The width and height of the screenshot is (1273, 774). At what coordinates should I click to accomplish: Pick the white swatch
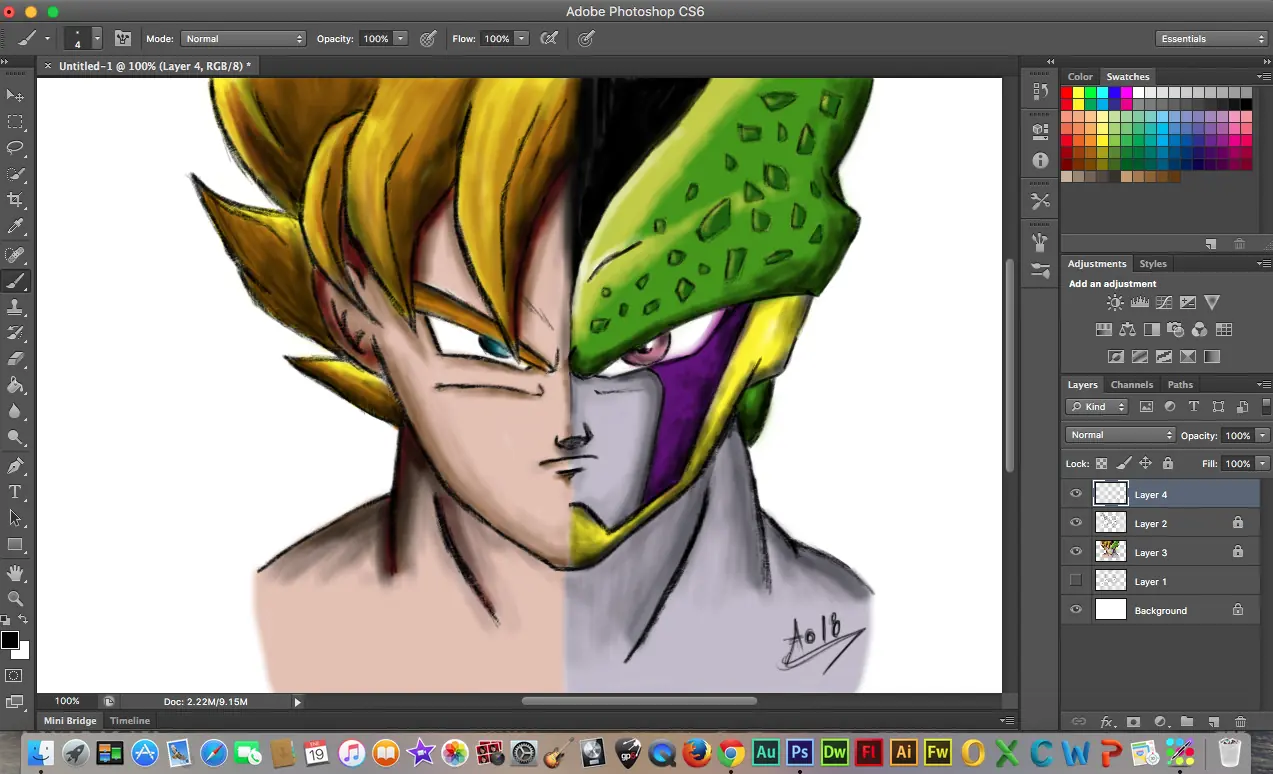point(1138,93)
